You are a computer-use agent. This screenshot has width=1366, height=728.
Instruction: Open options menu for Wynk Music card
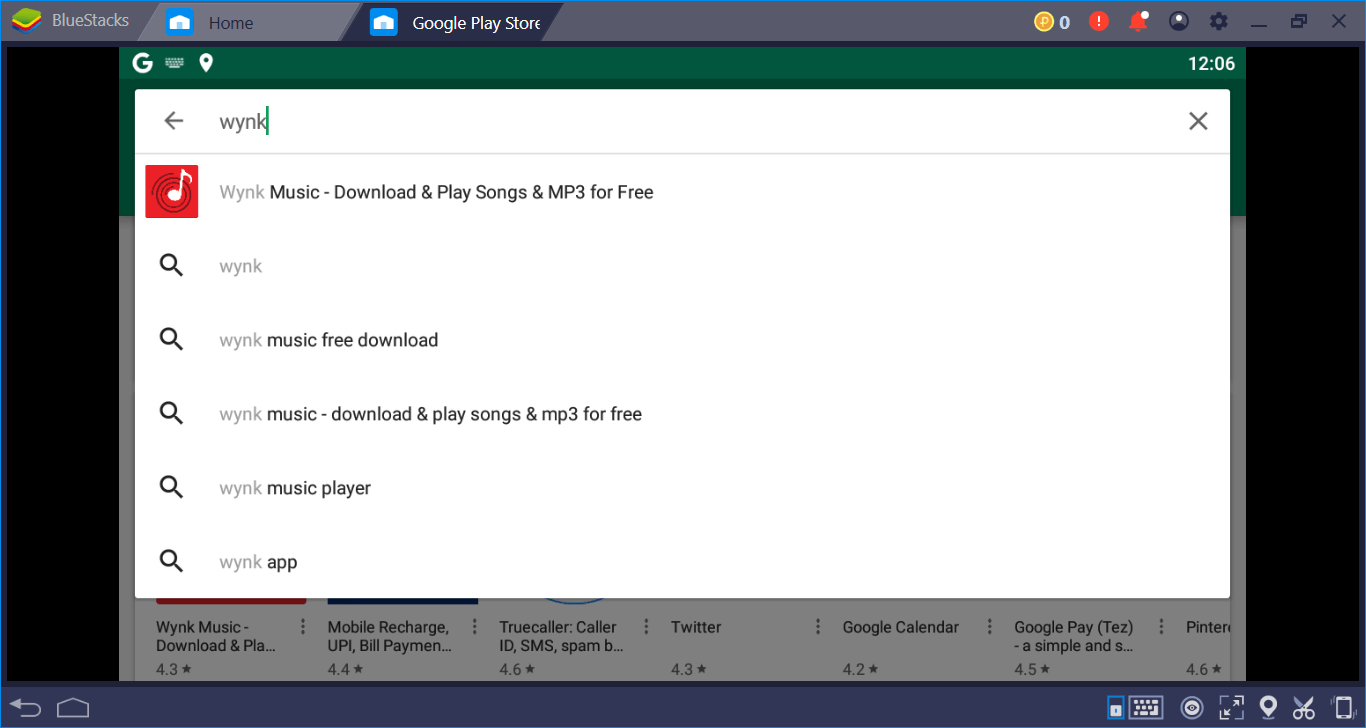303,627
